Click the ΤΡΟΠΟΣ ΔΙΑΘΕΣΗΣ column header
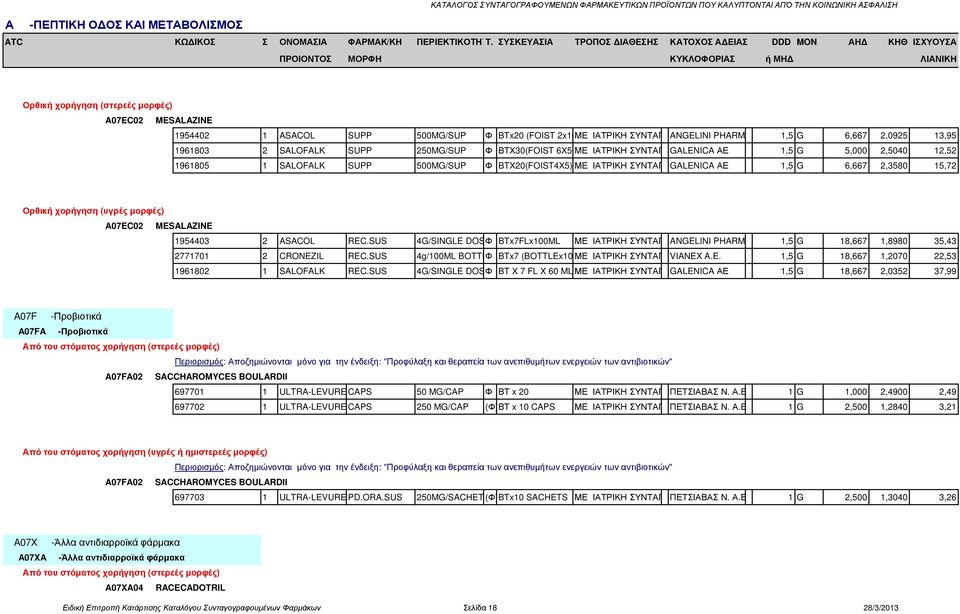 tap(616, 42)
